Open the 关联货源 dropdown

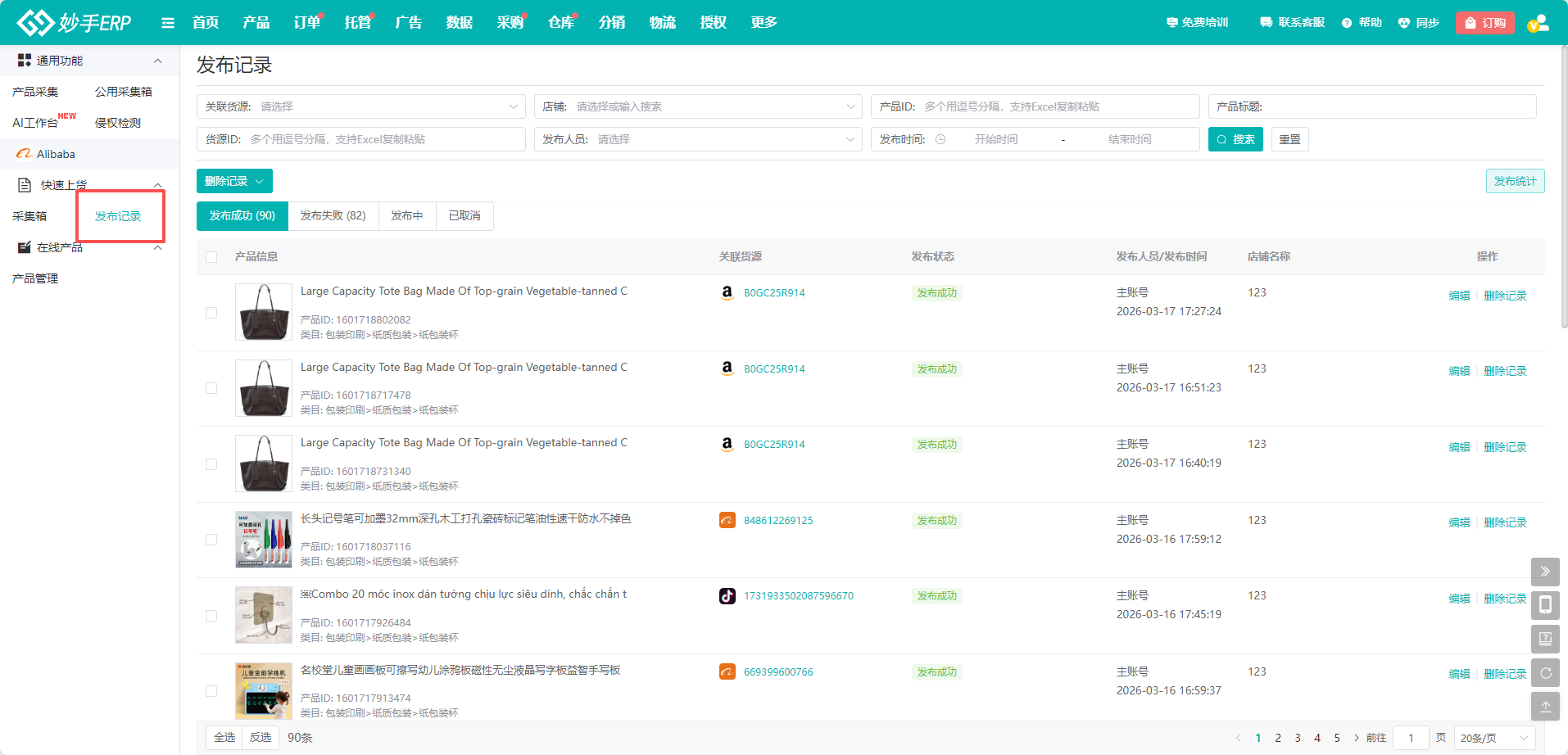click(x=360, y=106)
